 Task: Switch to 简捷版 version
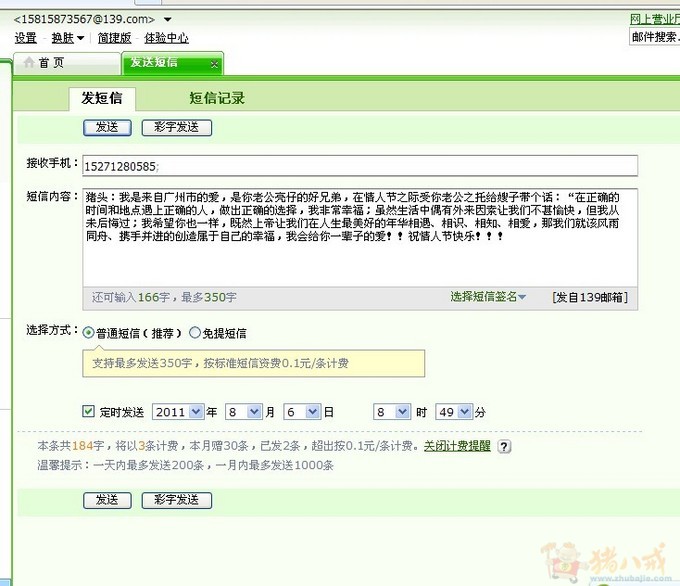pos(114,38)
